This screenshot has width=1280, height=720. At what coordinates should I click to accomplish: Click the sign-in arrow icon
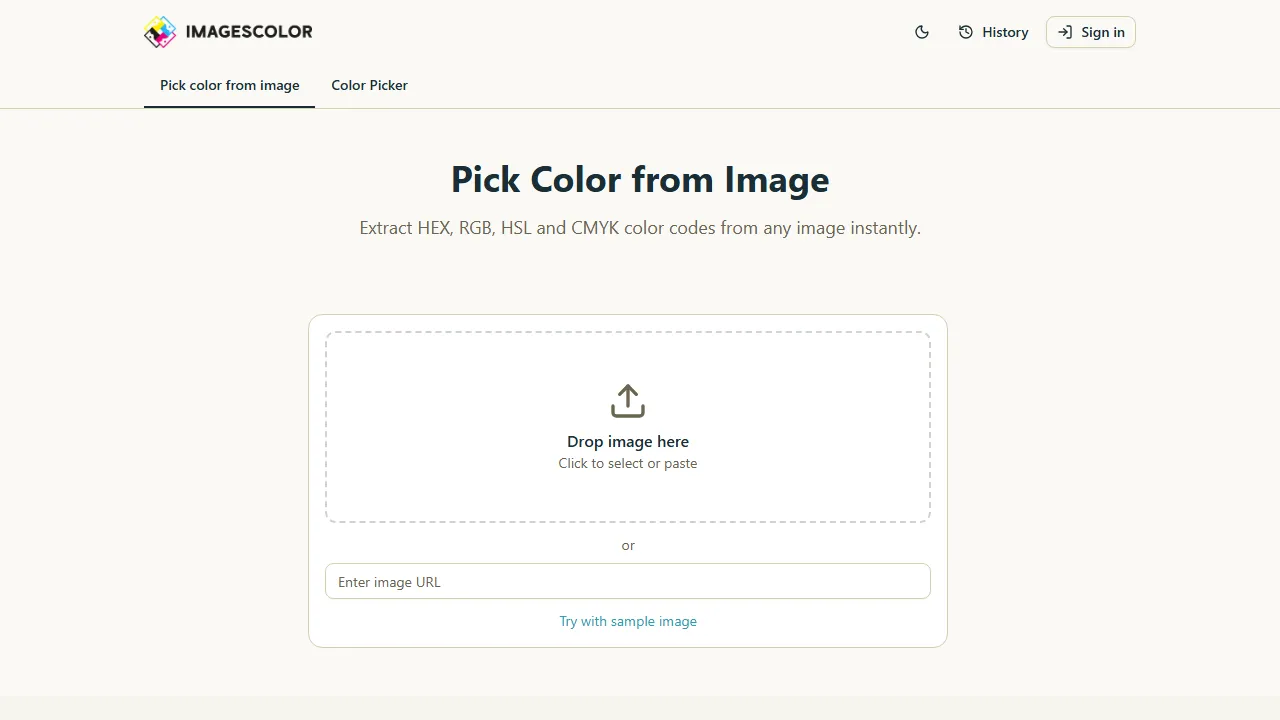click(1063, 32)
